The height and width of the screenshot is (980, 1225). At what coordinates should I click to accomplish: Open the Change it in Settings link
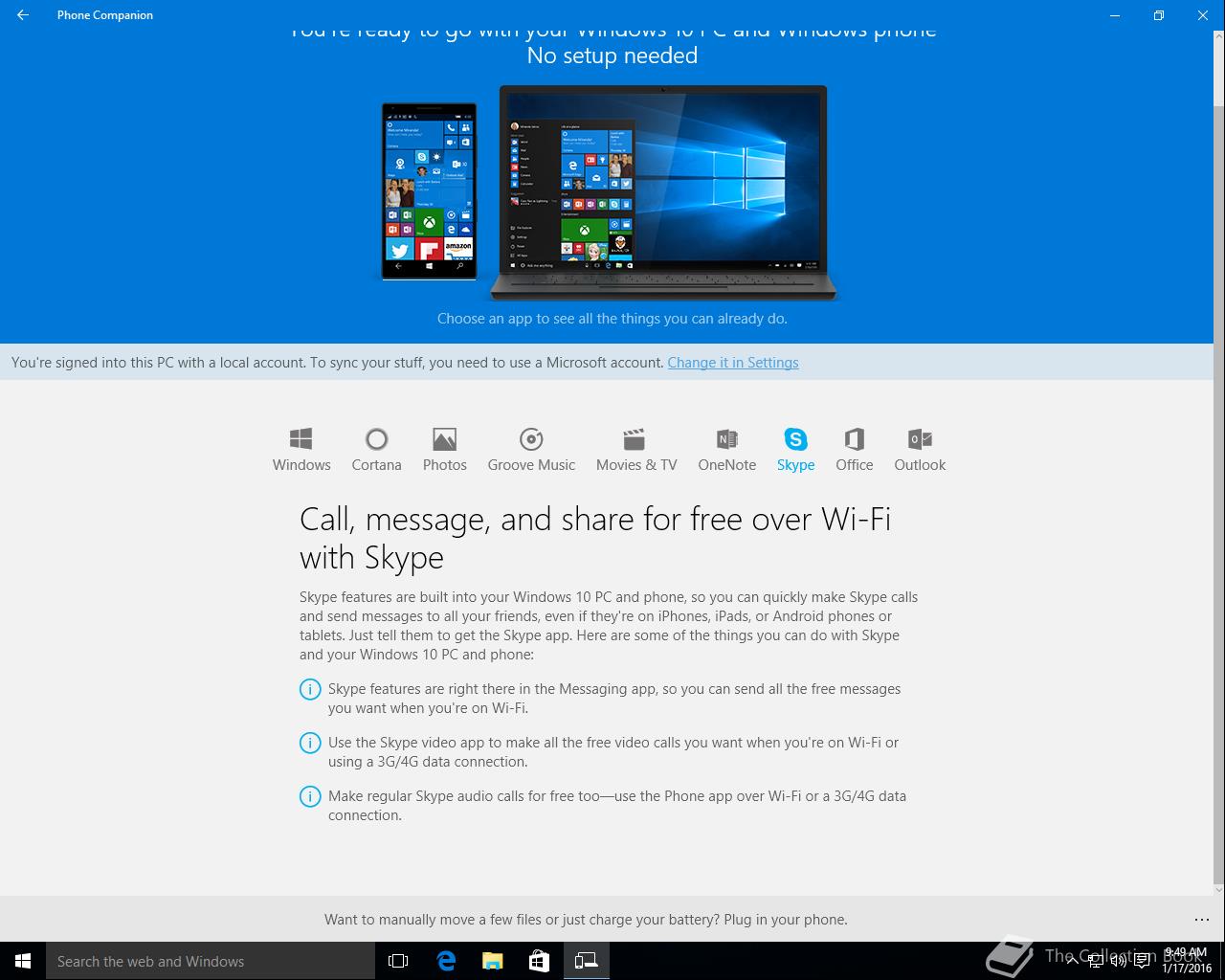[x=733, y=363]
